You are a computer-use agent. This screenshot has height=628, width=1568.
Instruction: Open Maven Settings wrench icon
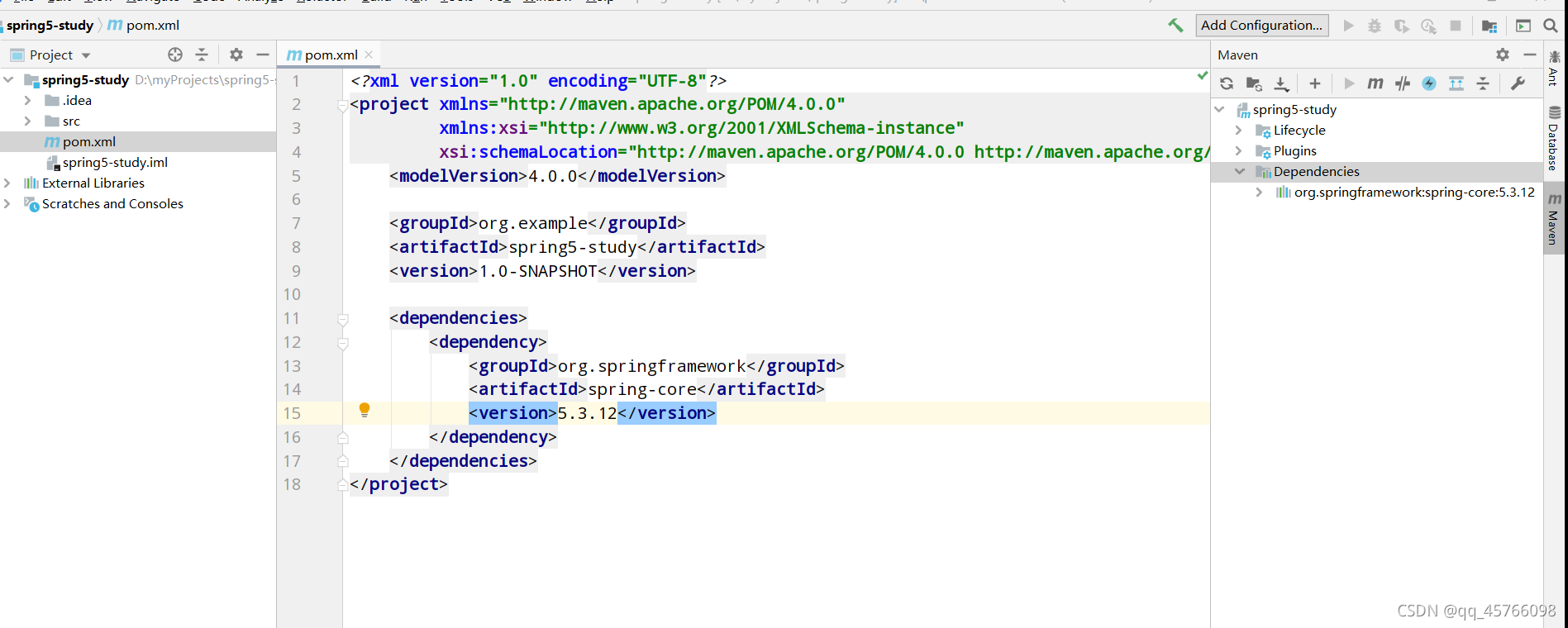(x=1518, y=83)
